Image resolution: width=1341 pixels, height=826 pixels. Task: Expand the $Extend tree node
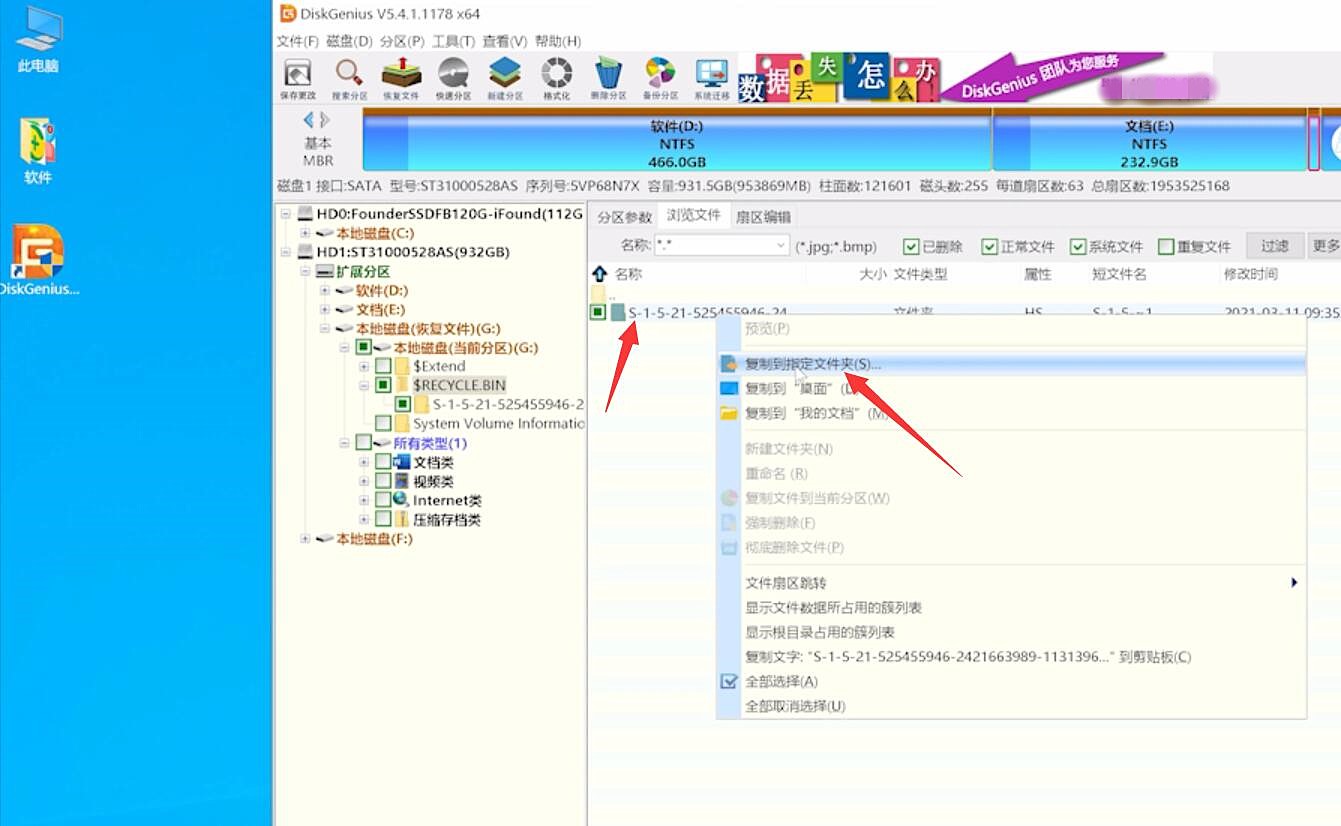[x=364, y=366]
